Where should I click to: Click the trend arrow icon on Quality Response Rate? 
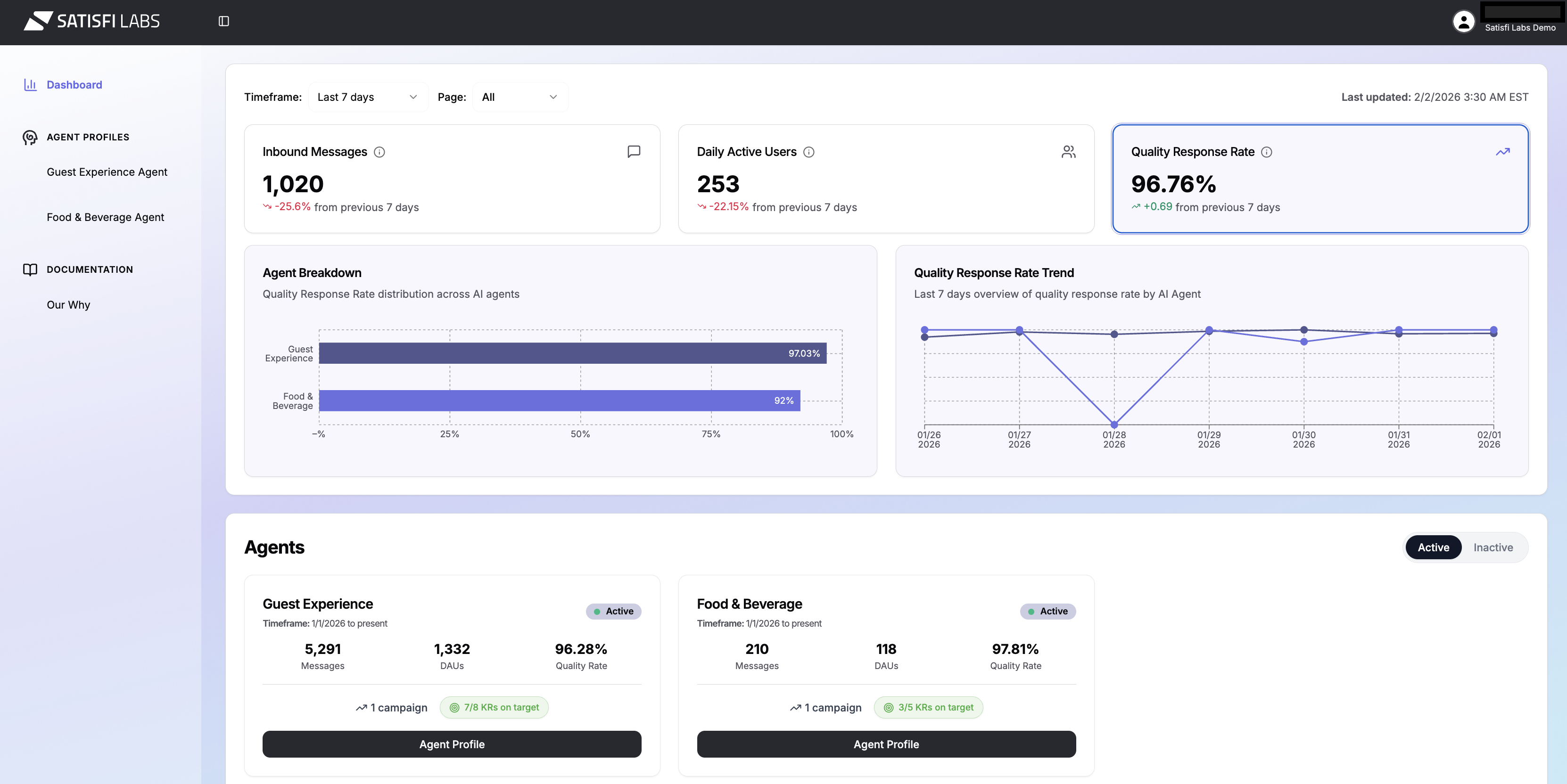tap(1502, 151)
